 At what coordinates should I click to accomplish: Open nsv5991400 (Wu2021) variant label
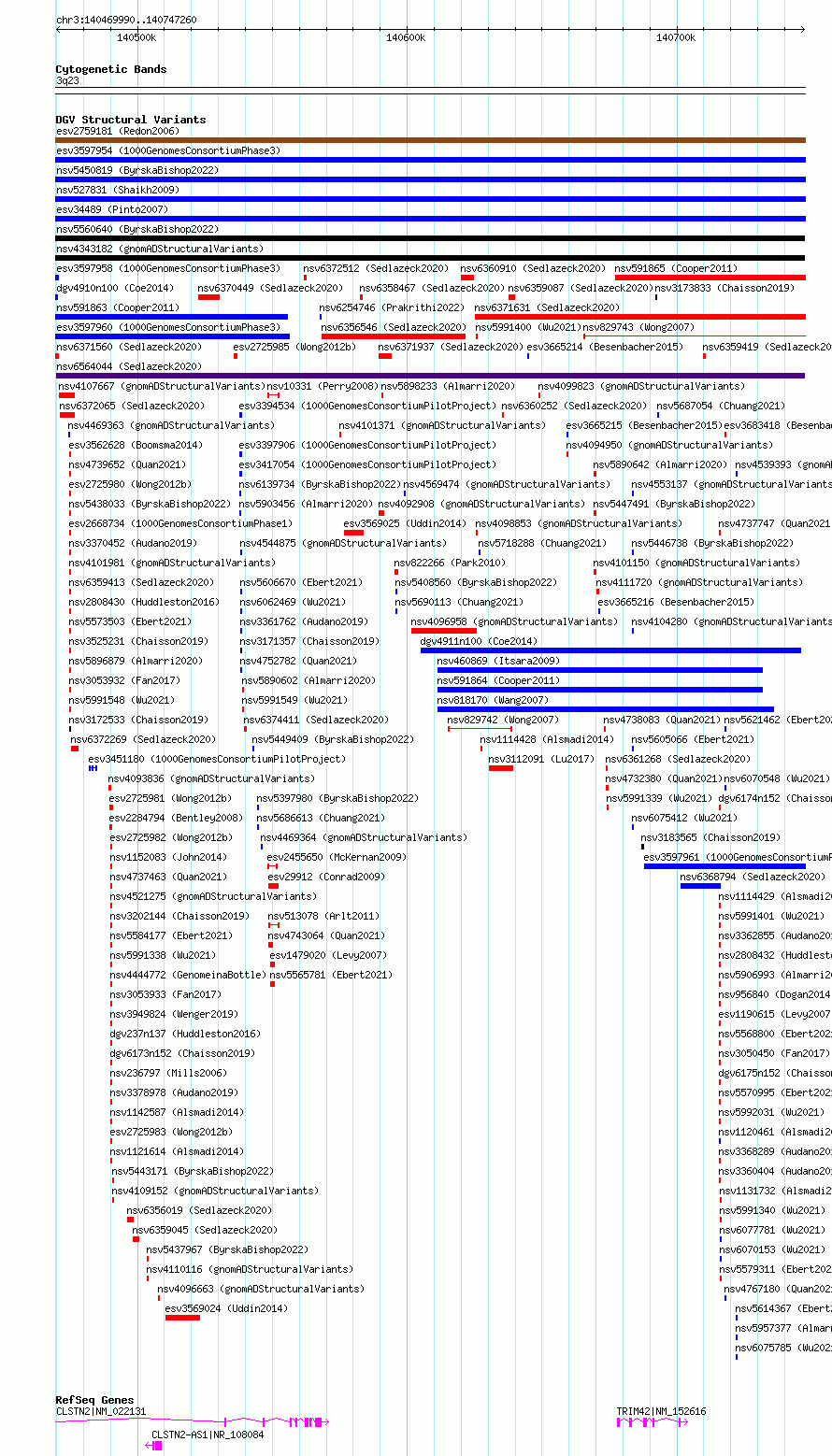528,327
